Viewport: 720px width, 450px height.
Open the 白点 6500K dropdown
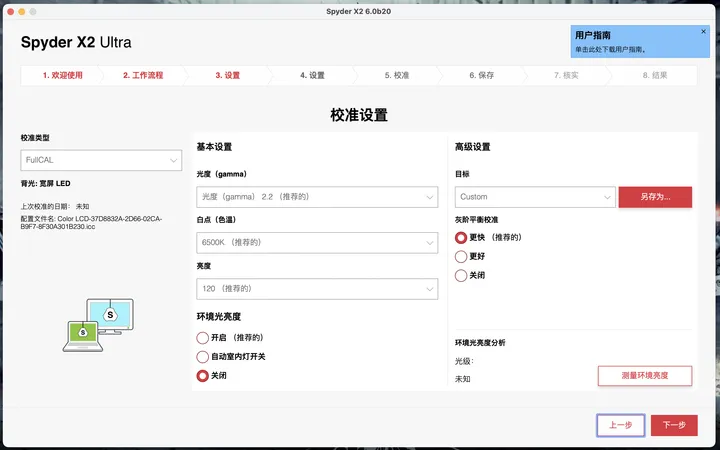[317, 242]
